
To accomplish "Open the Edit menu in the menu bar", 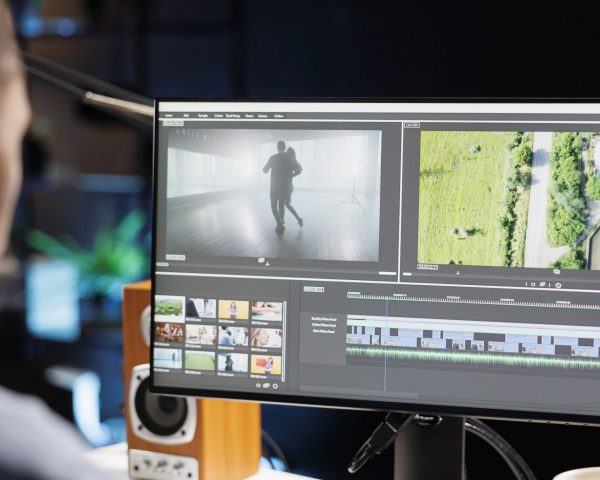I will 186,115.
